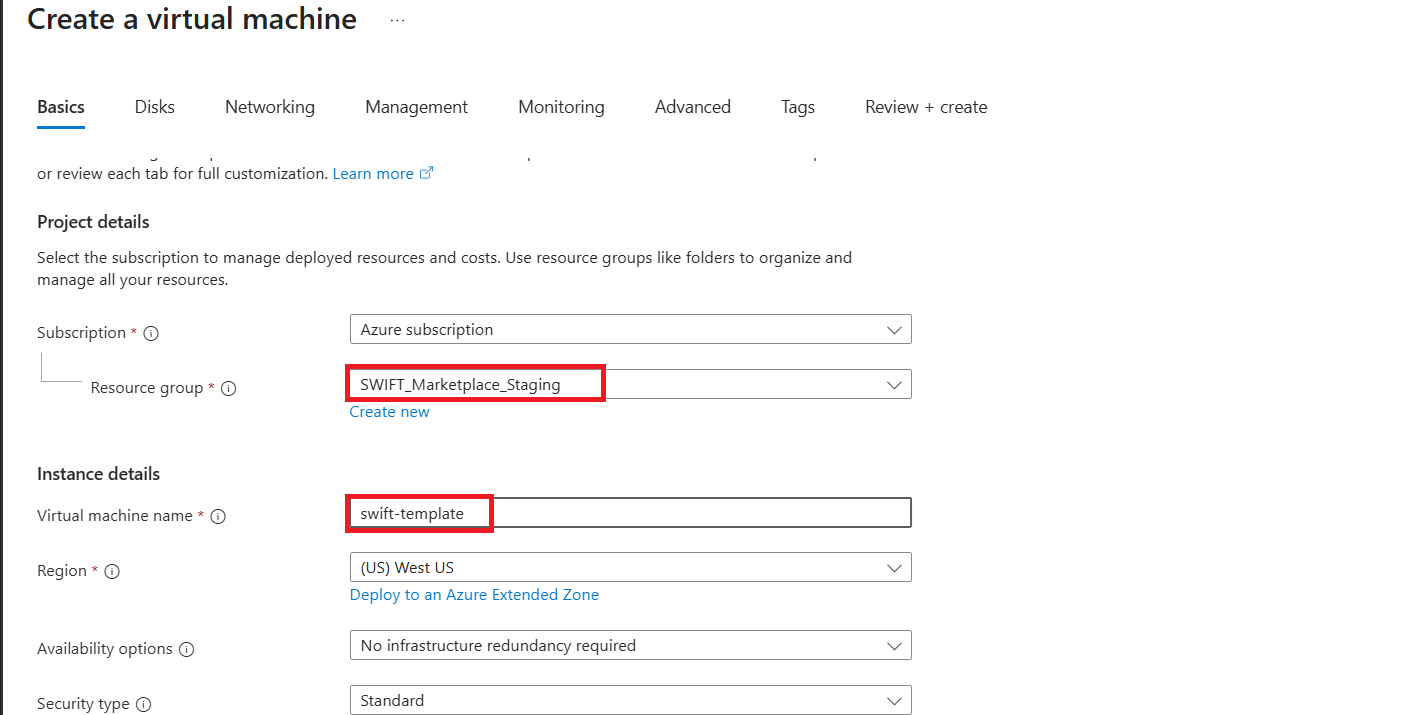Open the Availability options dropdown
Image resolution: width=1417 pixels, height=715 pixels.
click(630, 646)
